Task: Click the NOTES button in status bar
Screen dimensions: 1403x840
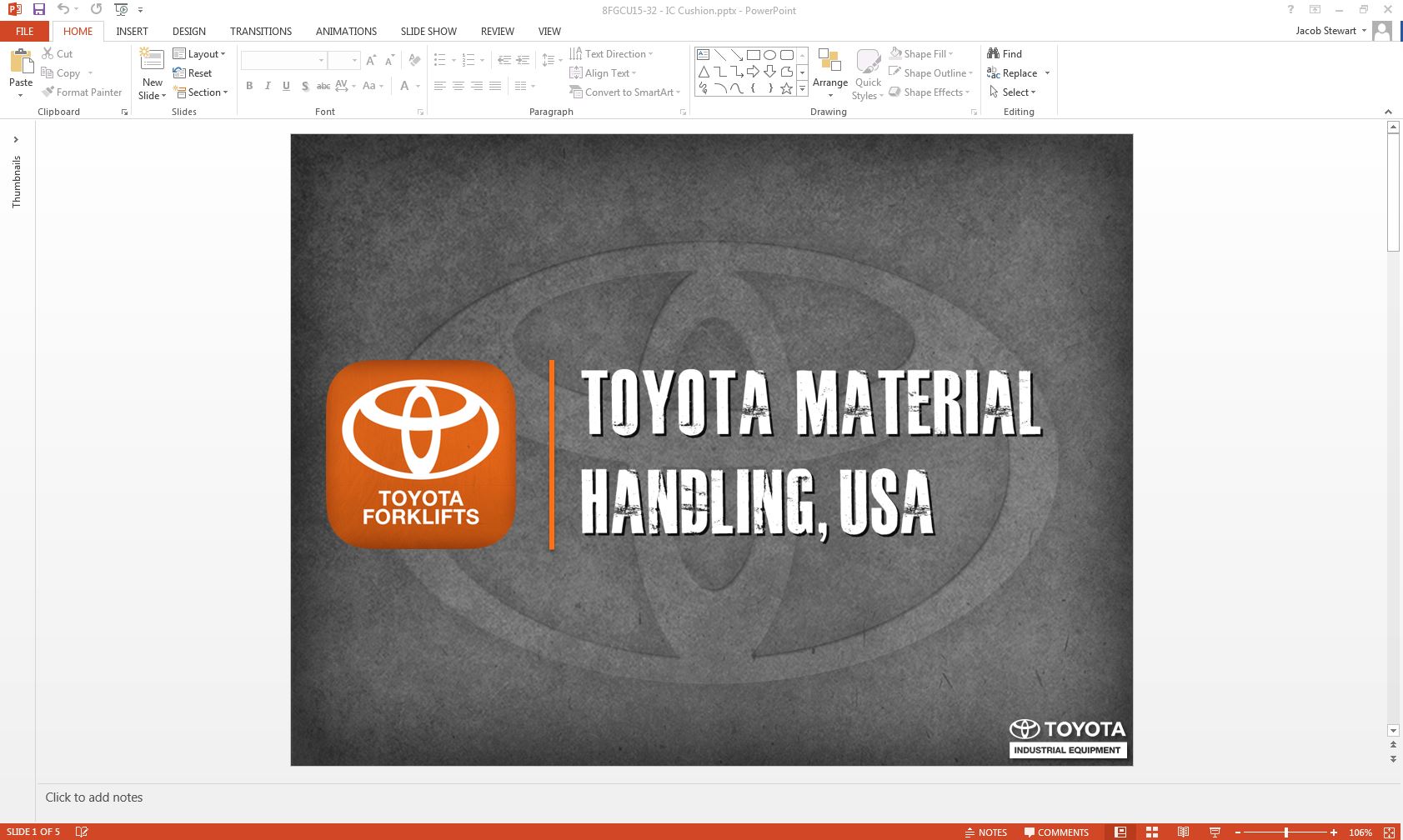Action: coord(985,832)
